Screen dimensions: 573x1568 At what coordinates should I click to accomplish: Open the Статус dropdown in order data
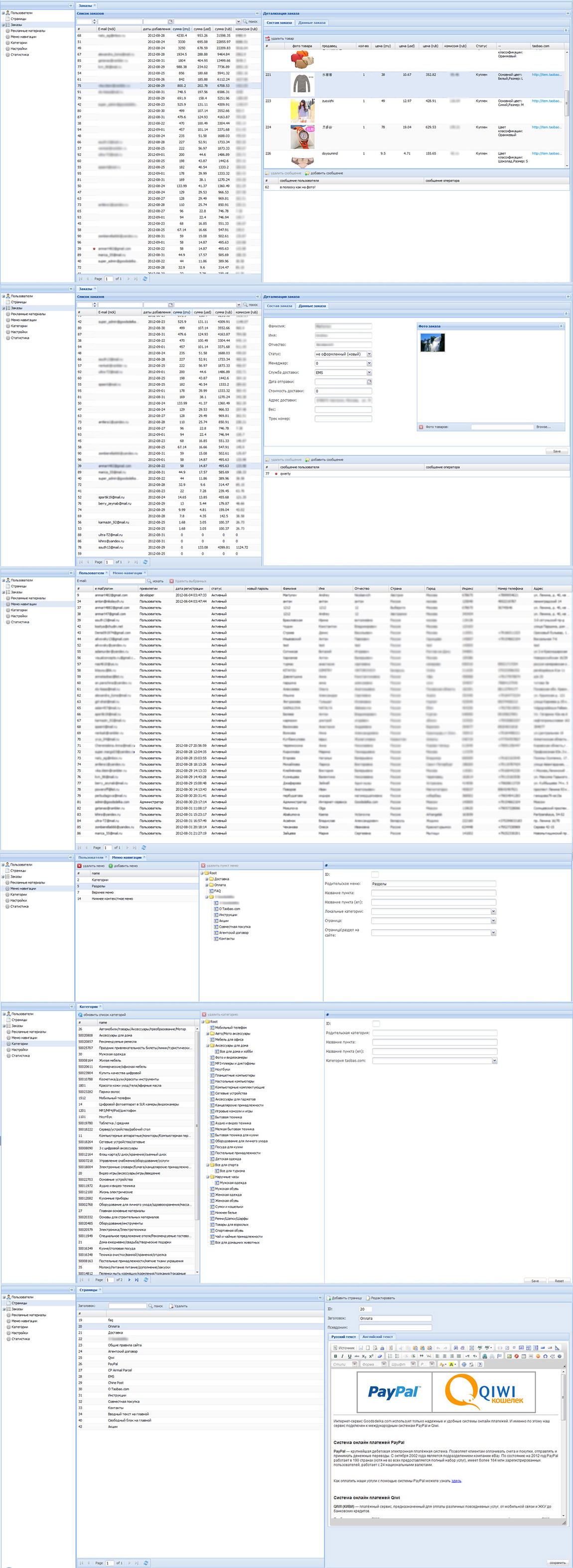pyautogui.click(x=369, y=354)
